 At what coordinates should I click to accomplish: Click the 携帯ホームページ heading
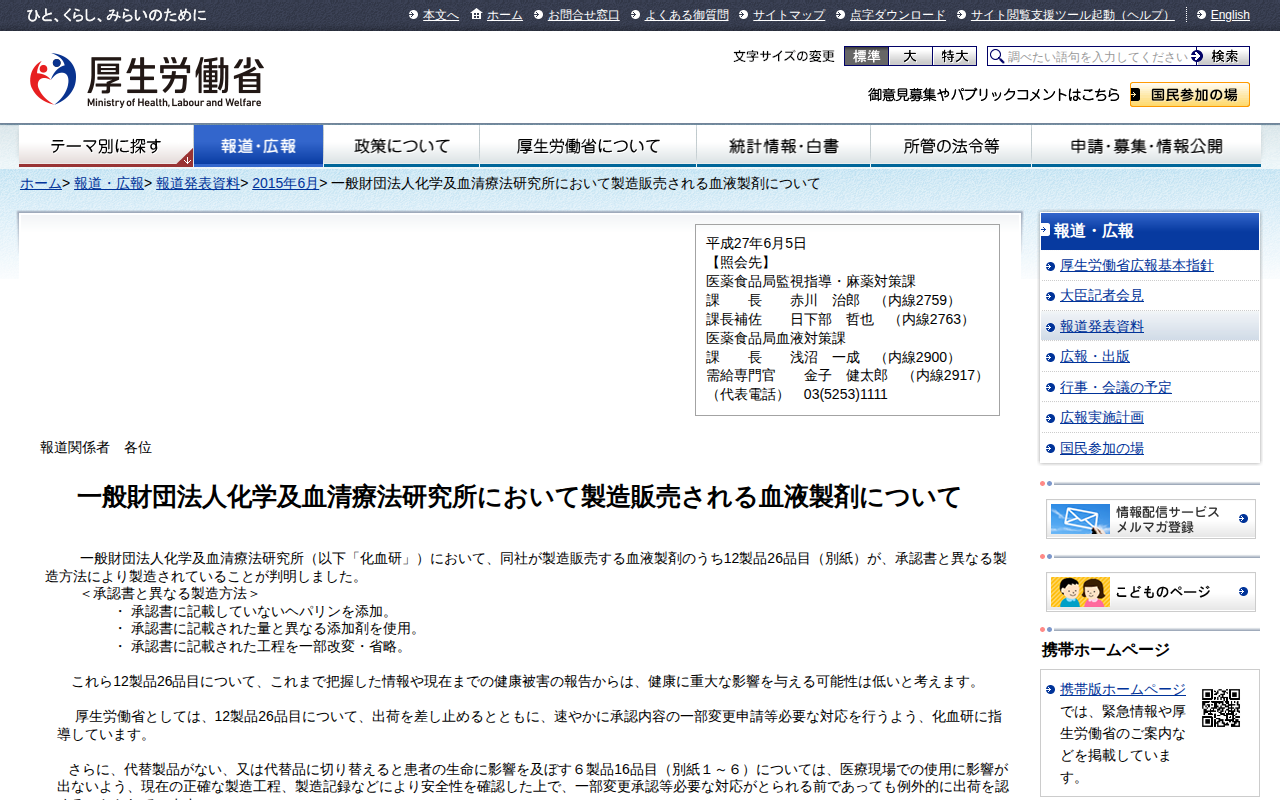[1106, 650]
